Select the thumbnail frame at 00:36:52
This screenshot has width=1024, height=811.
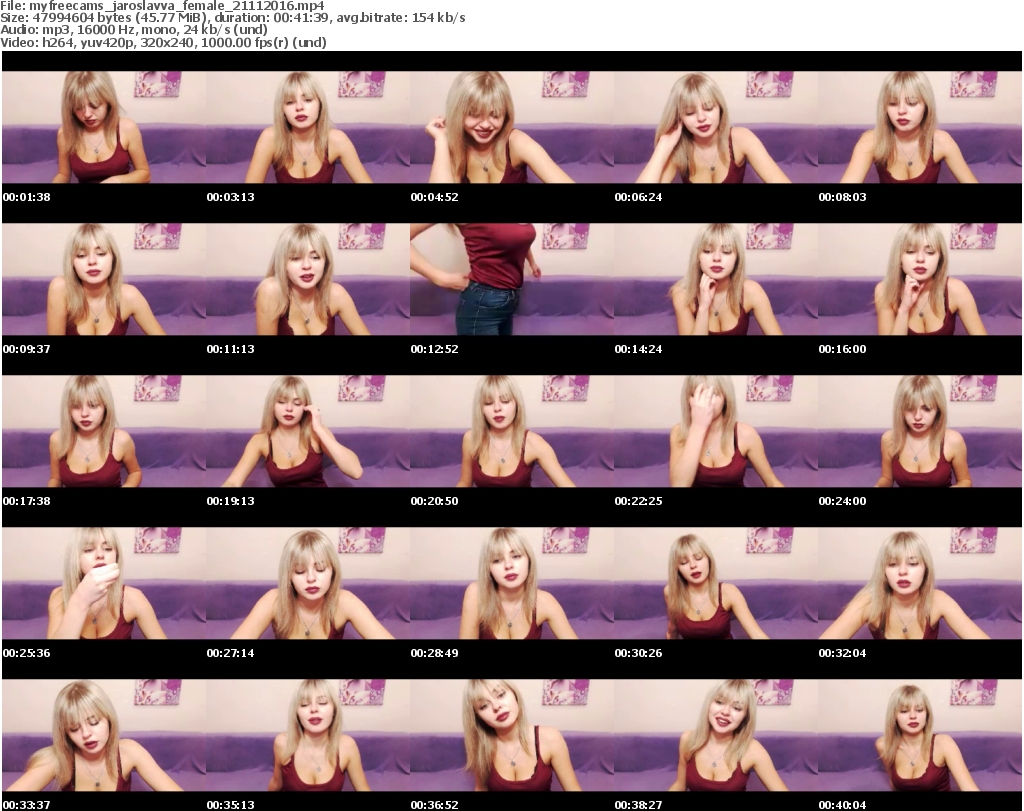pos(512,736)
